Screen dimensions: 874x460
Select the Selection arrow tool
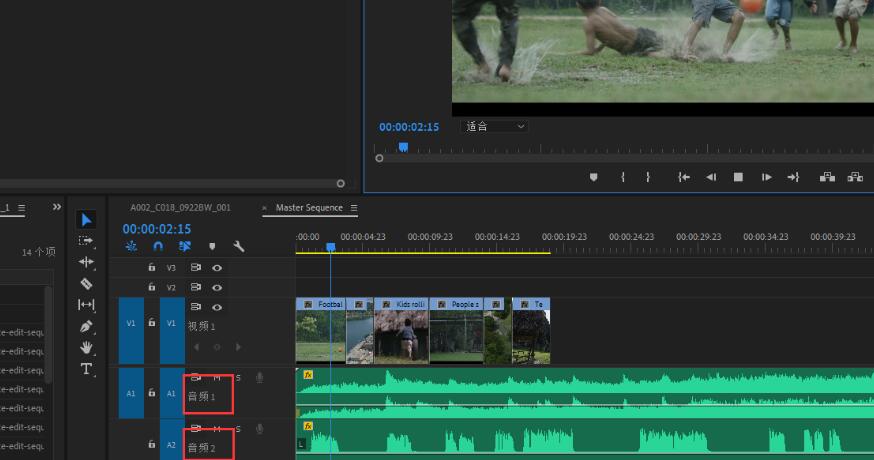pos(86,220)
